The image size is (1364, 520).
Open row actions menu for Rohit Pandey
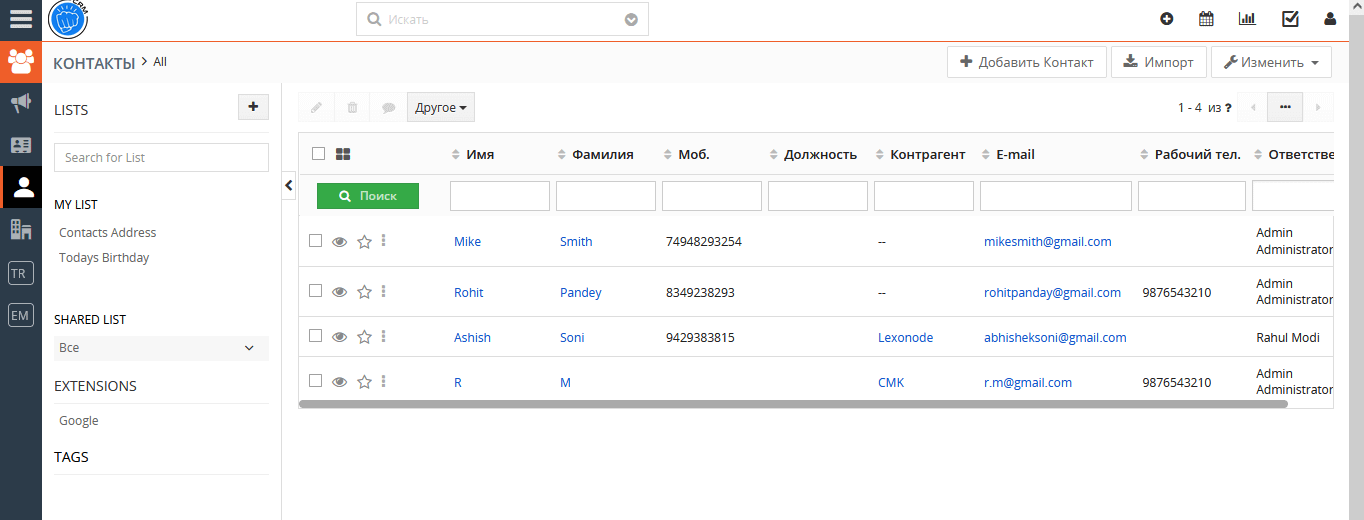[384, 291]
